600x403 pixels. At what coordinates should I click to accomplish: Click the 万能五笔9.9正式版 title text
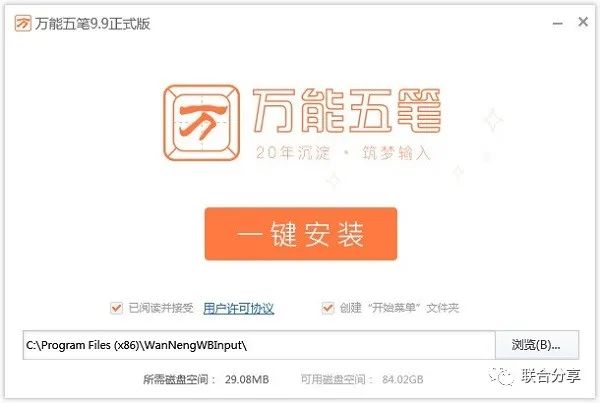click(92, 24)
